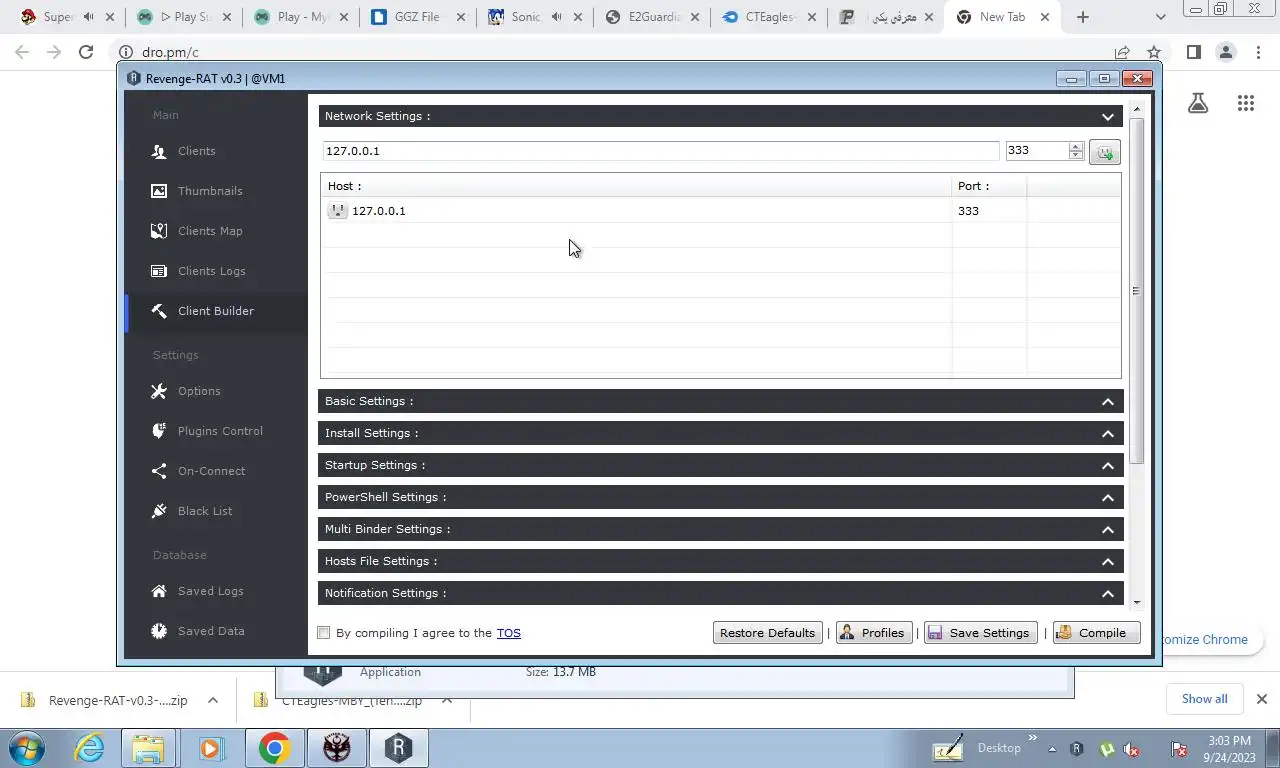Viewport: 1280px width, 768px height.
Task: Toggle the Chrome side panel
Action: coord(1193,52)
